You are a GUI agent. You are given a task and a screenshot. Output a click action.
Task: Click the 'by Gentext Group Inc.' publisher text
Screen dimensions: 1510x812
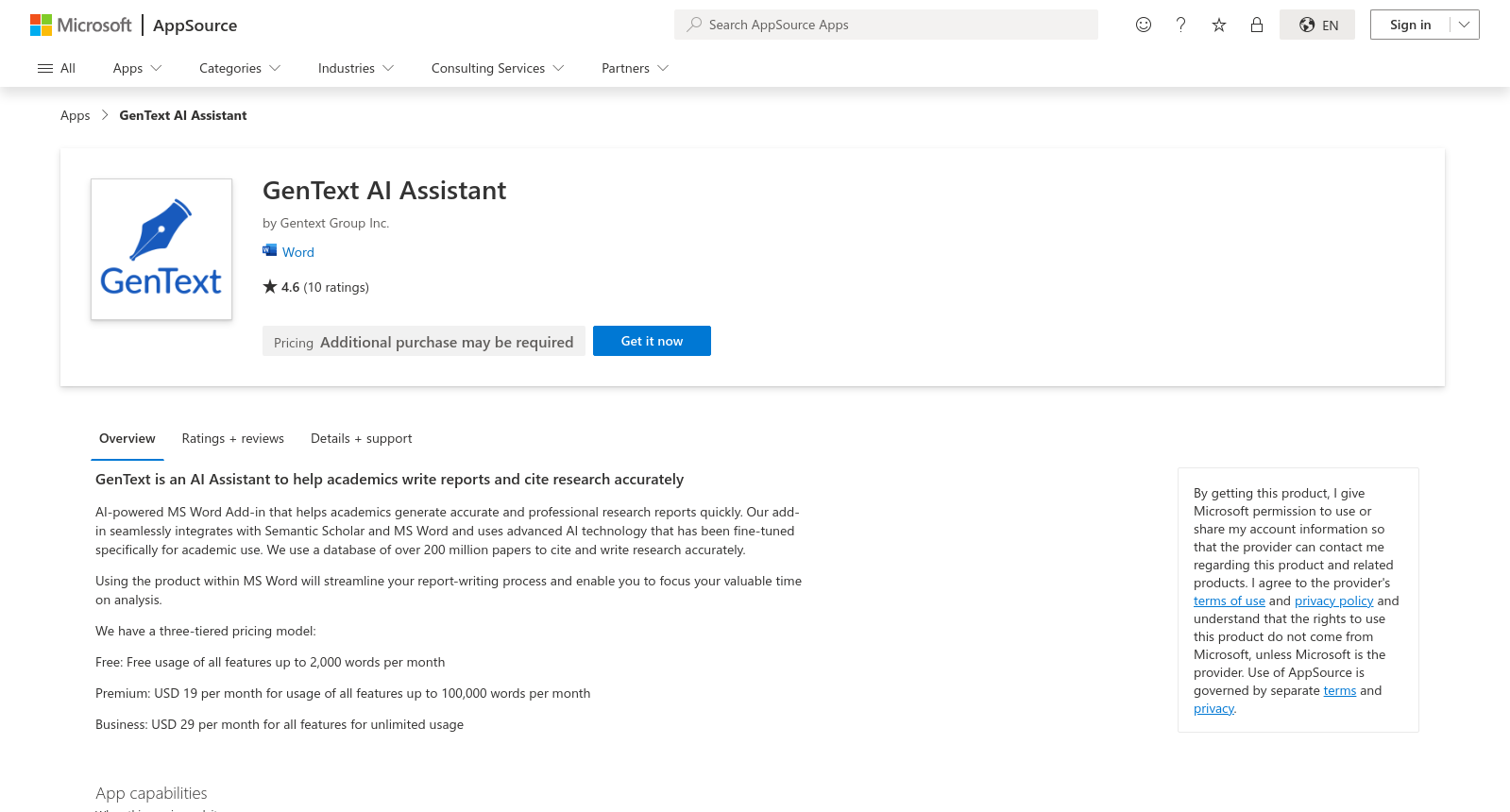point(326,223)
